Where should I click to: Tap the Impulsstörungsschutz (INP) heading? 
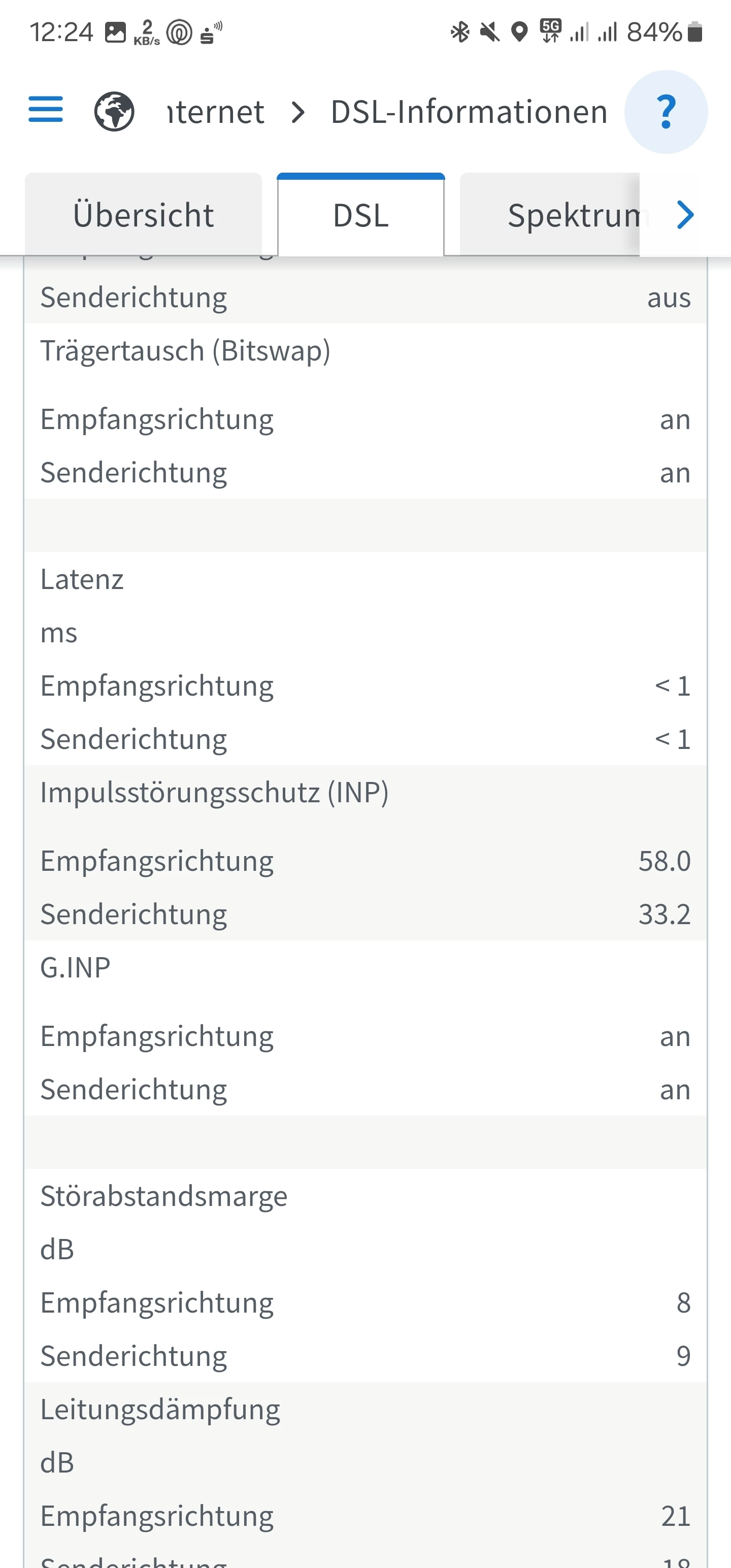[x=214, y=793]
